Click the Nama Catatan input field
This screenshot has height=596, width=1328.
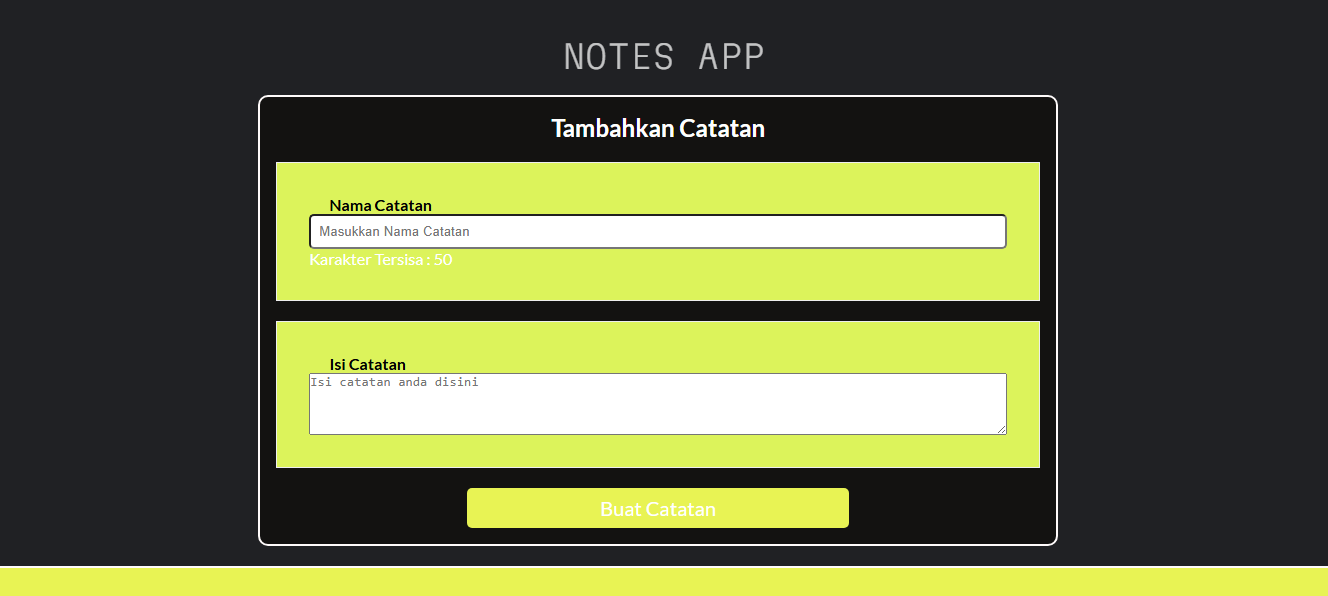pos(657,231)
